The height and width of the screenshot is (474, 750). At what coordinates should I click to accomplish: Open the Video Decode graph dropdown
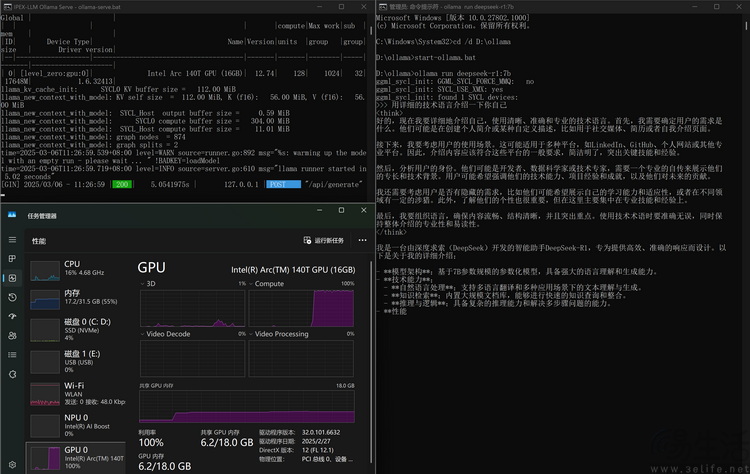[x=165, y=334]
